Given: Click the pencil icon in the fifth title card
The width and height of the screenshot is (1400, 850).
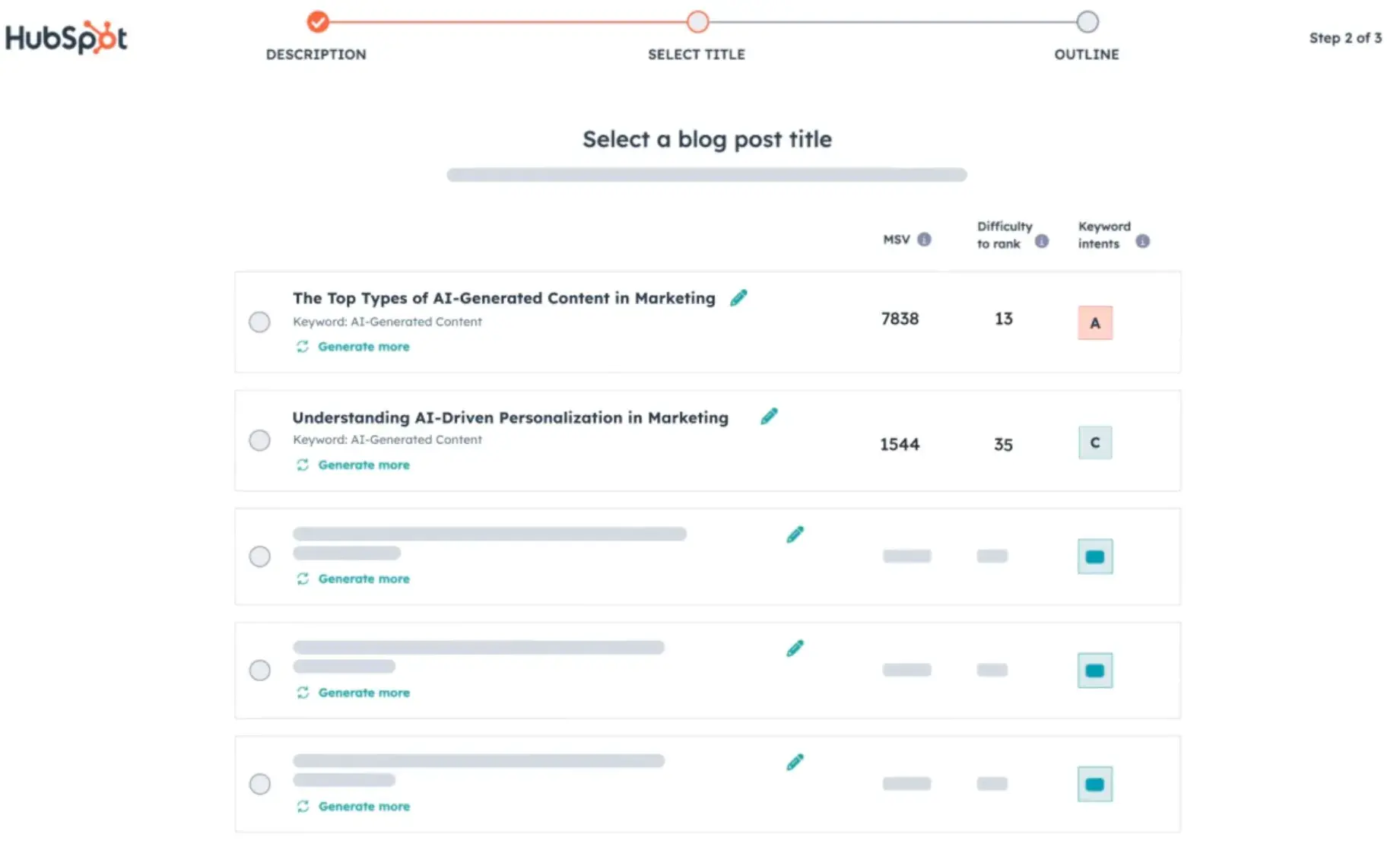Looking at the screenshot, I should [x=795, y=762].
